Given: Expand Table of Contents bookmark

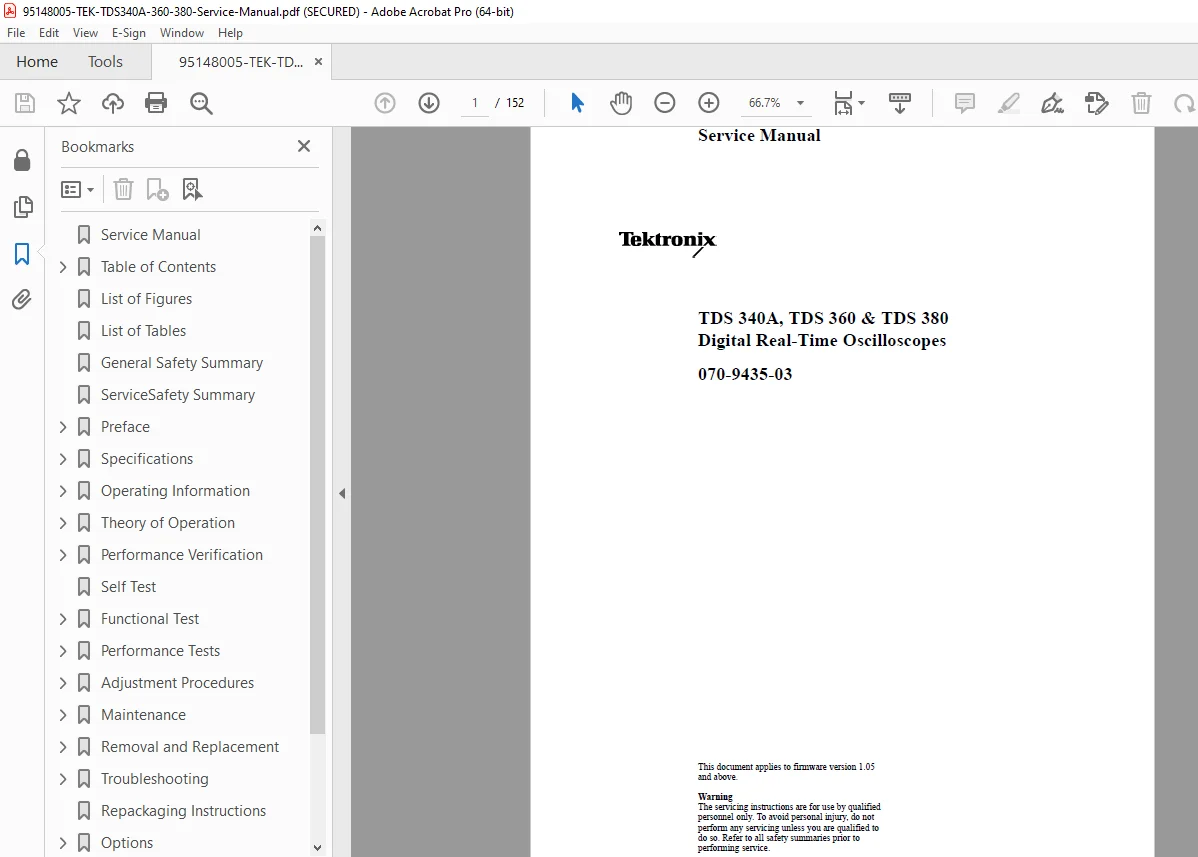Looking at the screenshot, I should (x=63, y=267).
